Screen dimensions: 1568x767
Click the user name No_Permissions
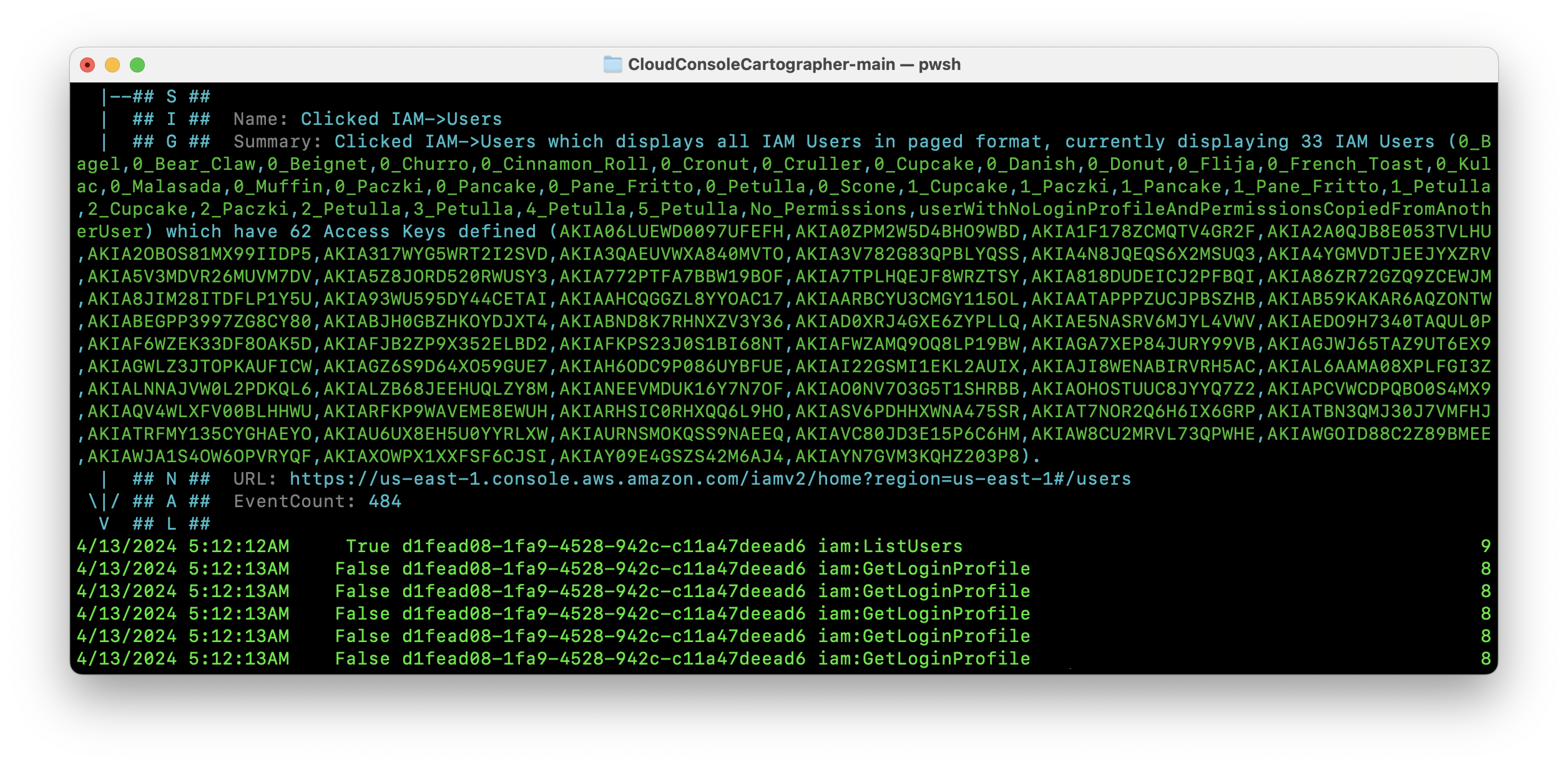point(829,209)
